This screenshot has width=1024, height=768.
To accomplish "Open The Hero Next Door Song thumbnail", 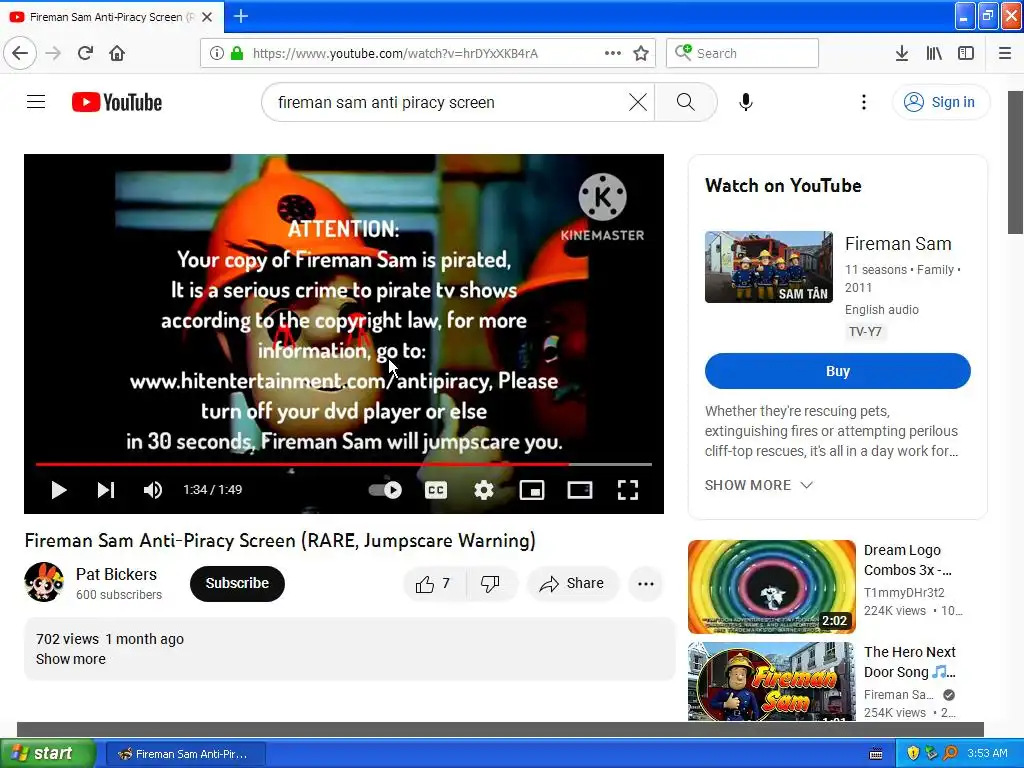I will pyautogui.click(x=772, y=682).
